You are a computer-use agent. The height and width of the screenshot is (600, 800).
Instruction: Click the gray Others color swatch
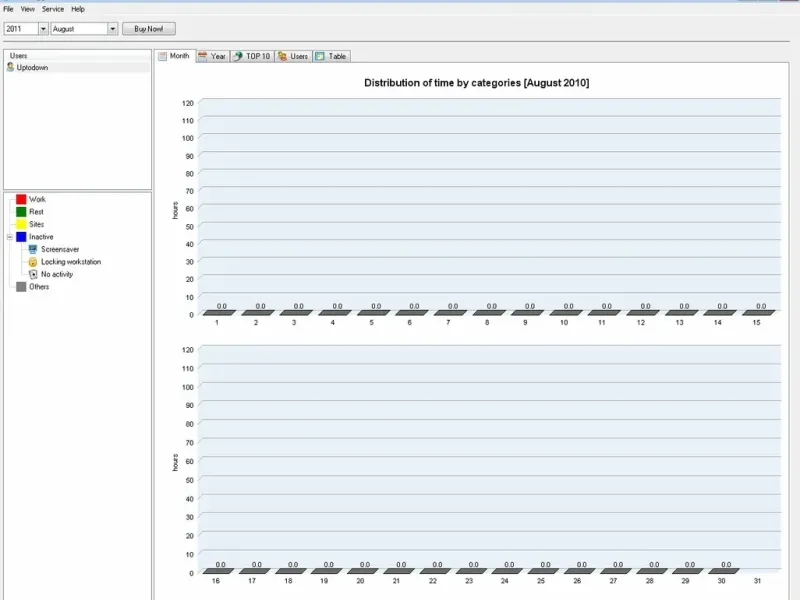tap(21, 287)
